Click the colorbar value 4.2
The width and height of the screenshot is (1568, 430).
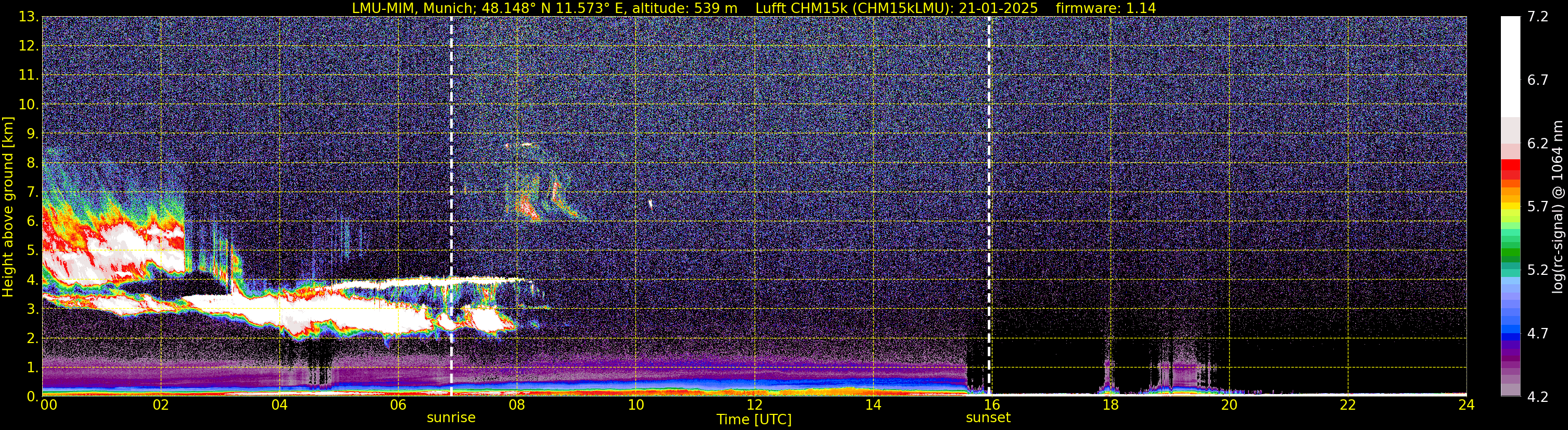(x=1538, y=397)
